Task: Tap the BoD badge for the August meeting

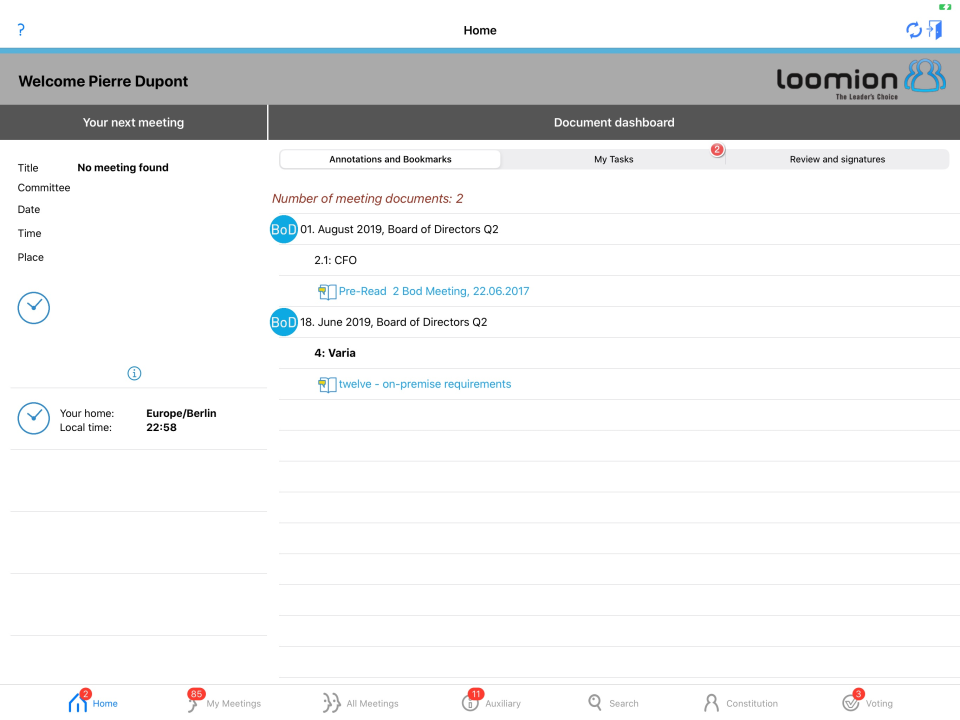Action: 283,229
